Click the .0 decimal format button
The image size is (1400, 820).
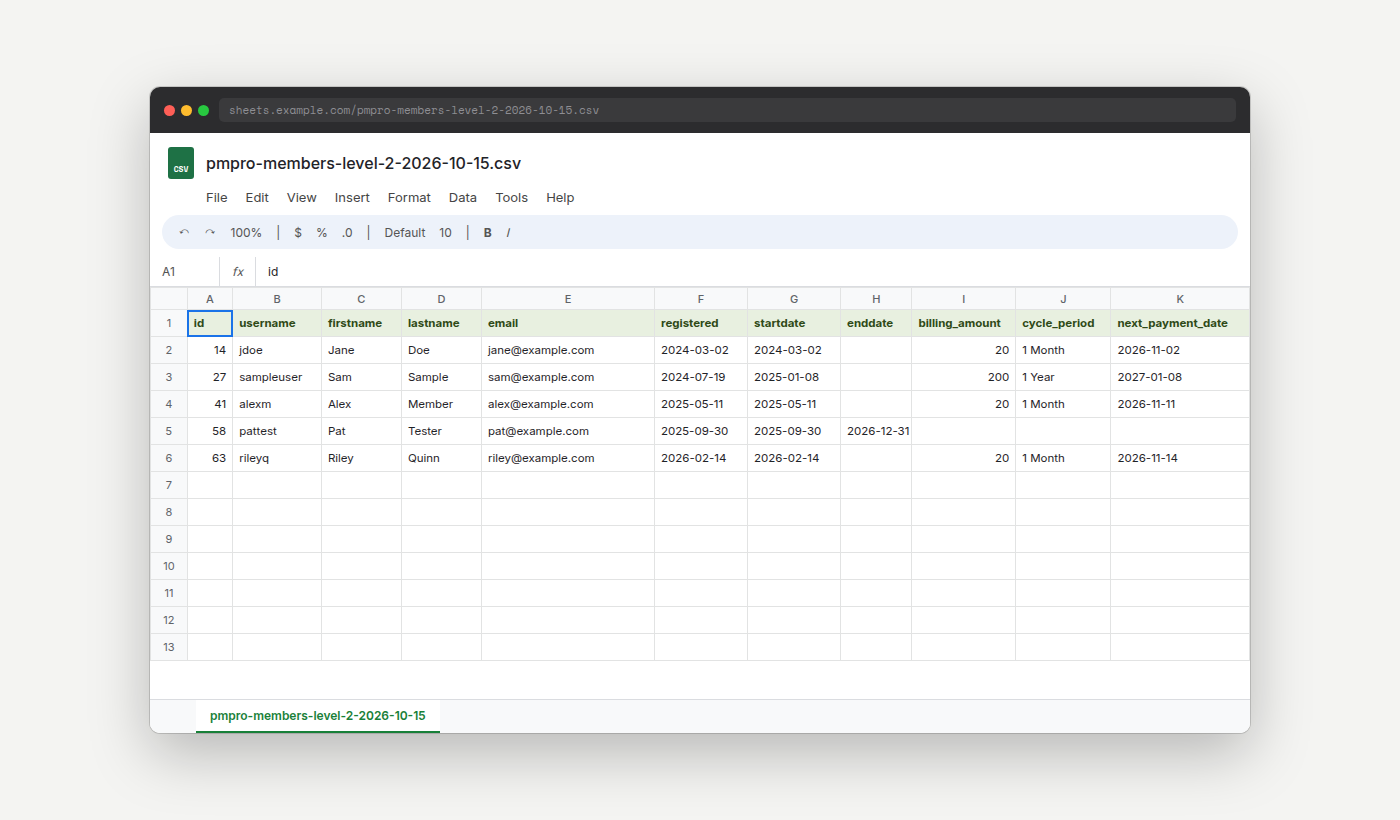[347, 233]
